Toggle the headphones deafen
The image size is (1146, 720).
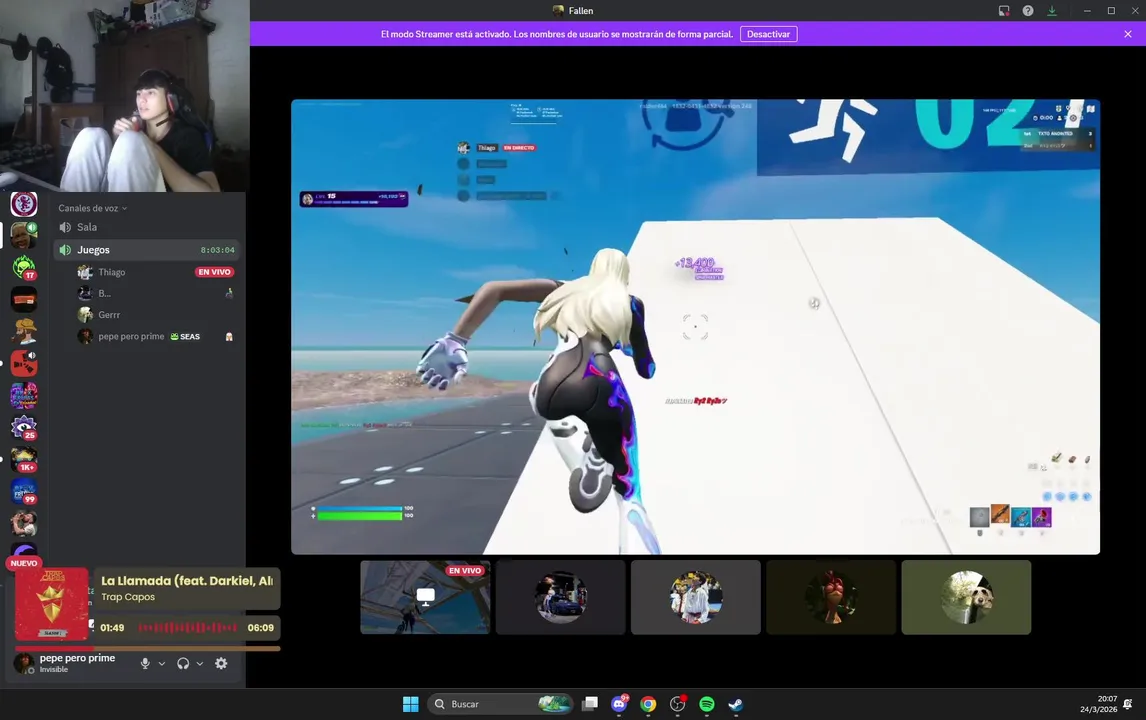click(183, 664)
